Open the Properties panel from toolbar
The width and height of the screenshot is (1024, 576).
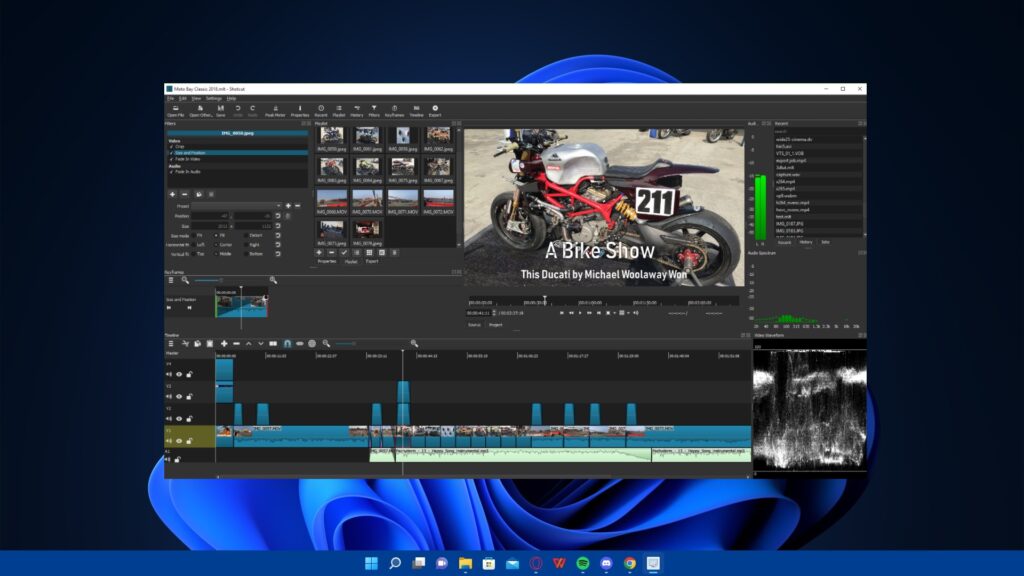[x=300, y=111]
